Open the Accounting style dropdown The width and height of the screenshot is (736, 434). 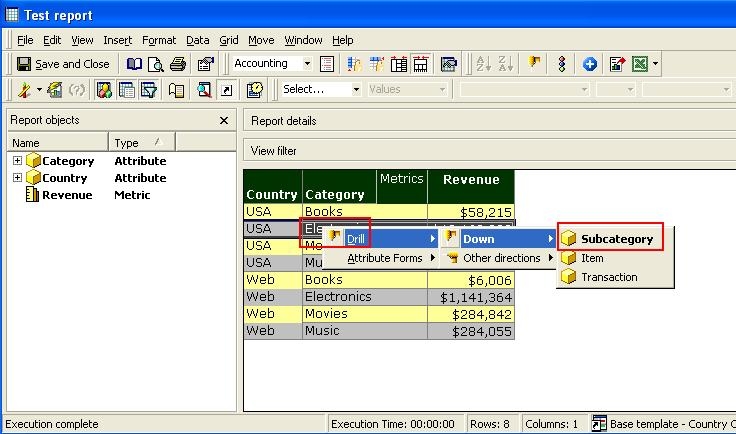pos(306,64)
